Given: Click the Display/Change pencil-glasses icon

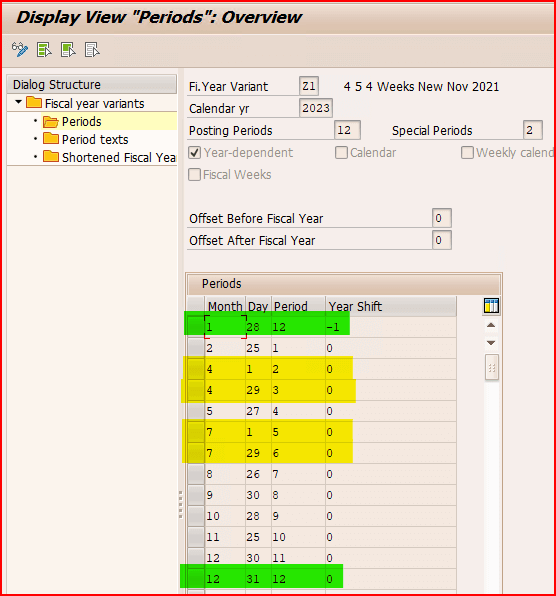Looking at the screenshot, I should [20, 49].
